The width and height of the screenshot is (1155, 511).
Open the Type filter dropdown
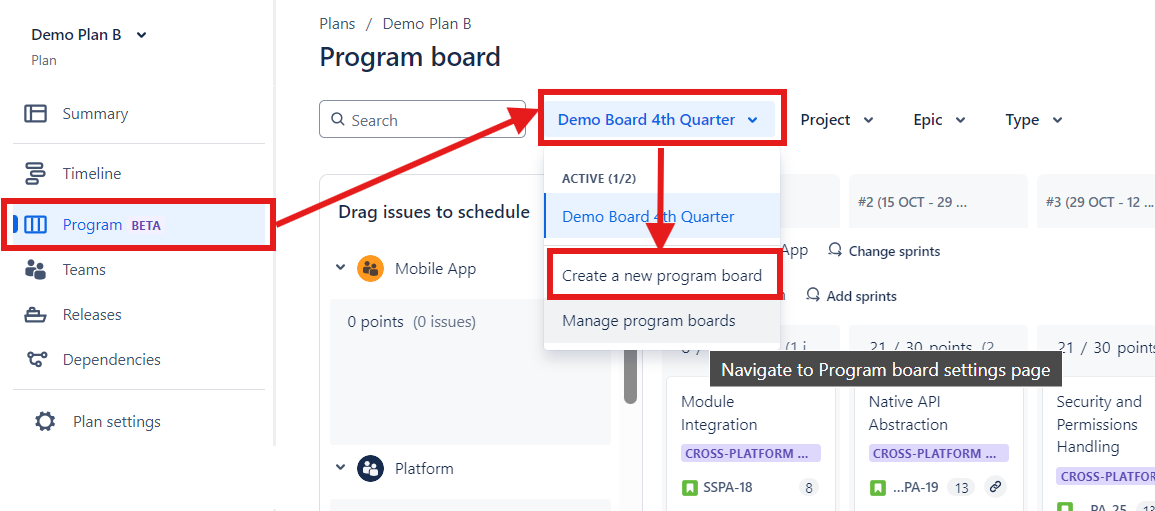pyautogui.click(x=1033, y=120)
